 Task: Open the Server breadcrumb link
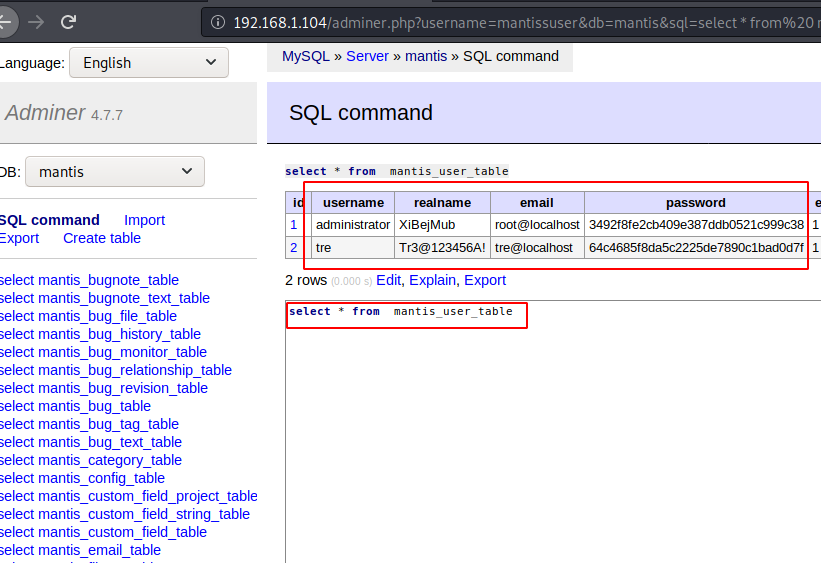367,56
